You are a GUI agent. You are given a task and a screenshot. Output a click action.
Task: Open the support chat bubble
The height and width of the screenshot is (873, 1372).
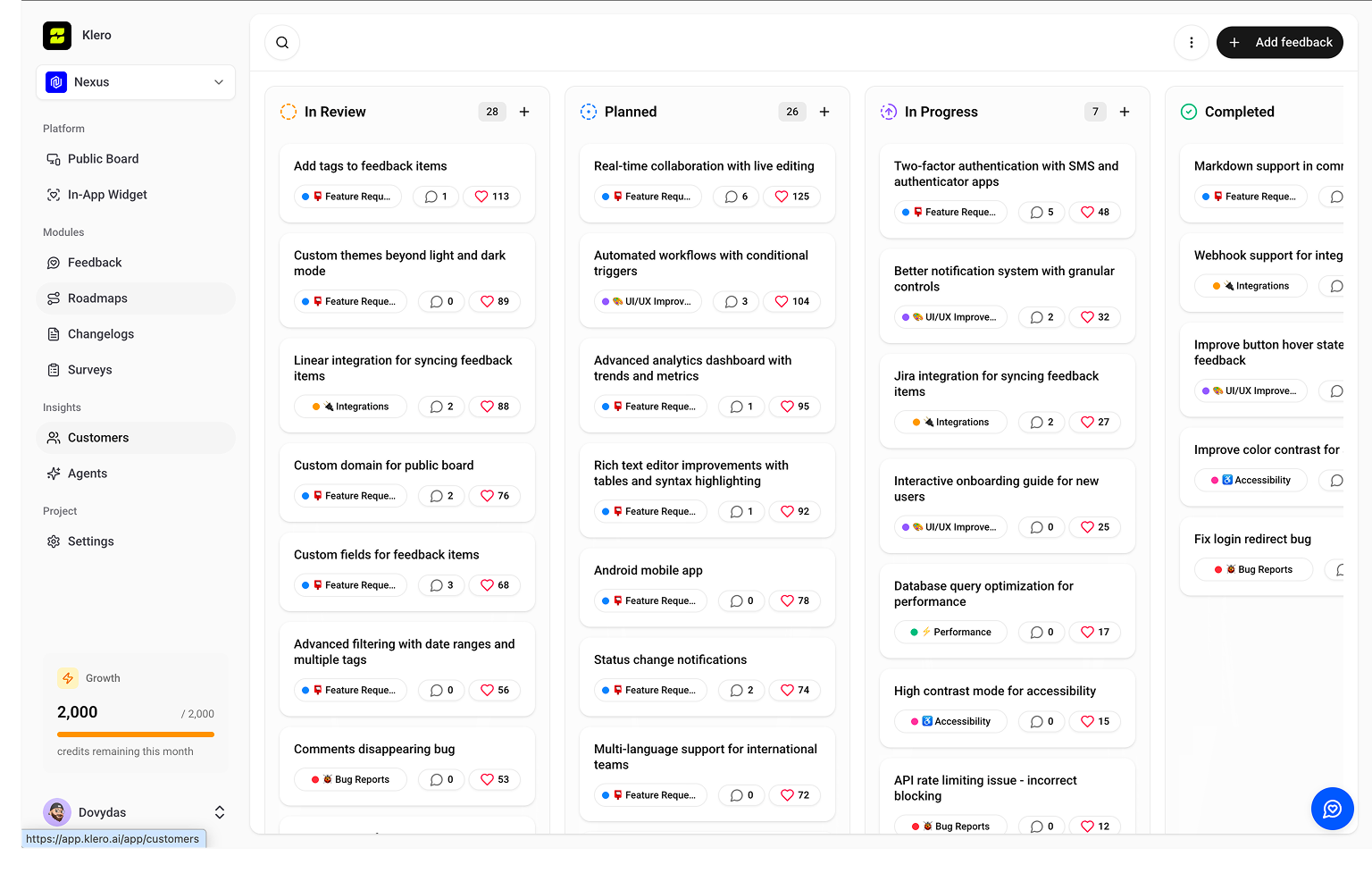coord(1332,809)
